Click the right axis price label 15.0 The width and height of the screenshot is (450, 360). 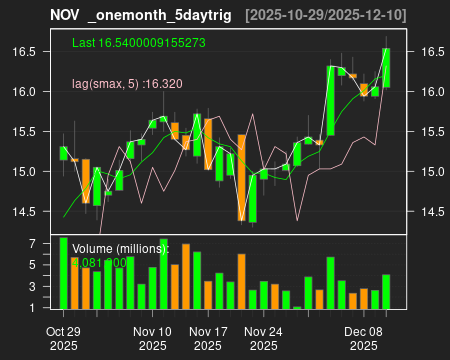[433, 172]
